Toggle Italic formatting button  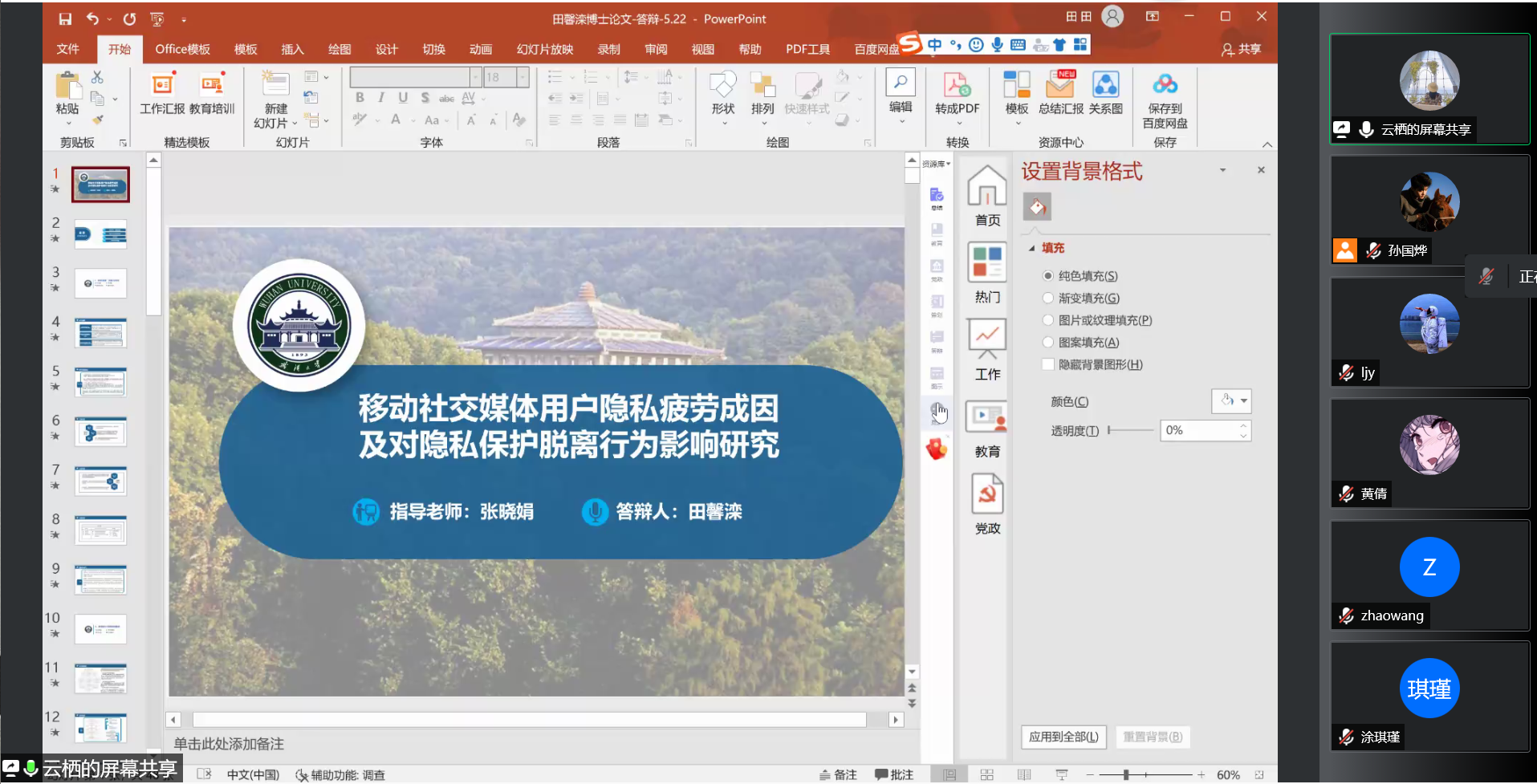point(381,98)
